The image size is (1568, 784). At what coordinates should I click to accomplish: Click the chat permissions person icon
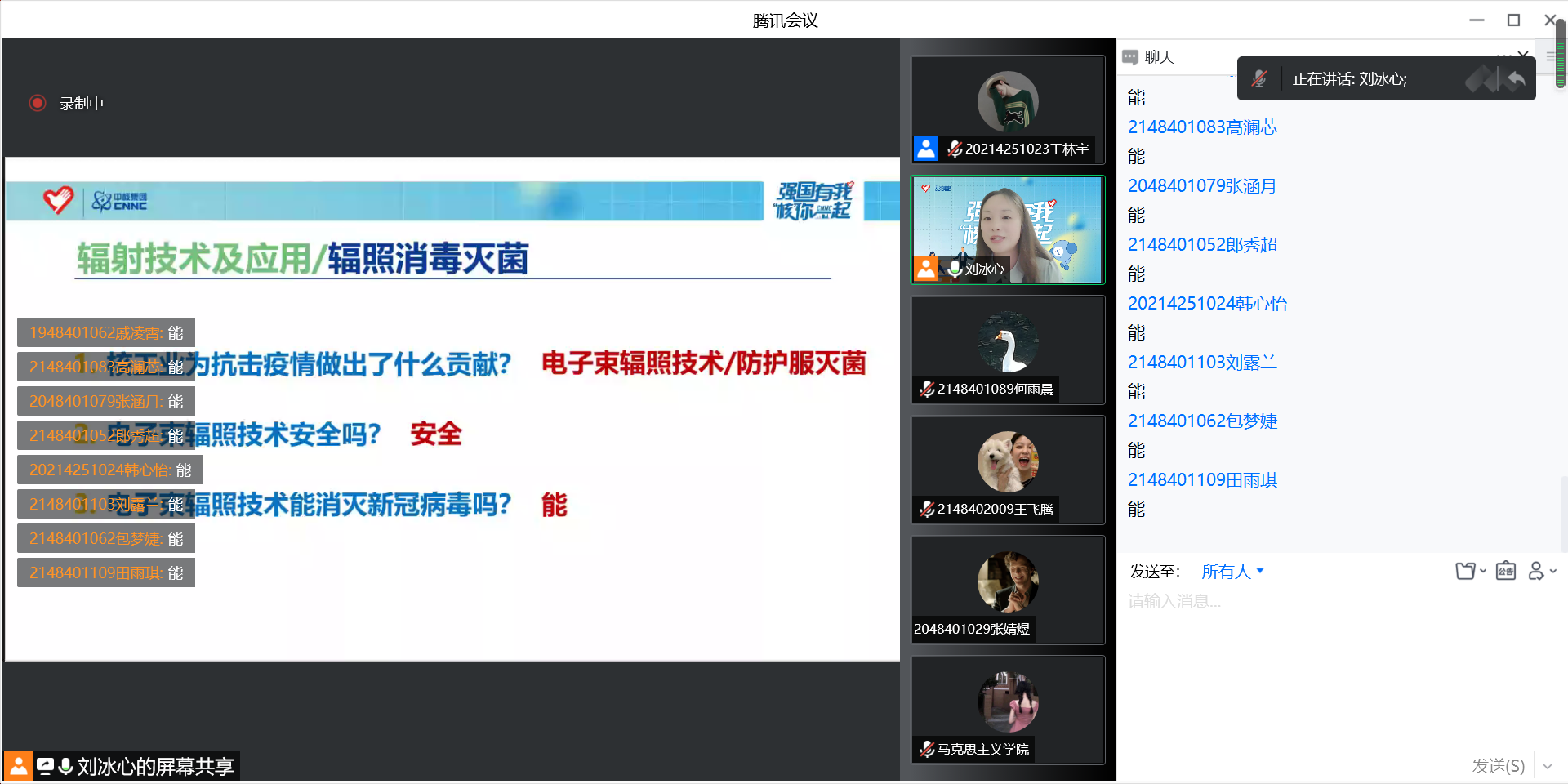[1536, 571]
